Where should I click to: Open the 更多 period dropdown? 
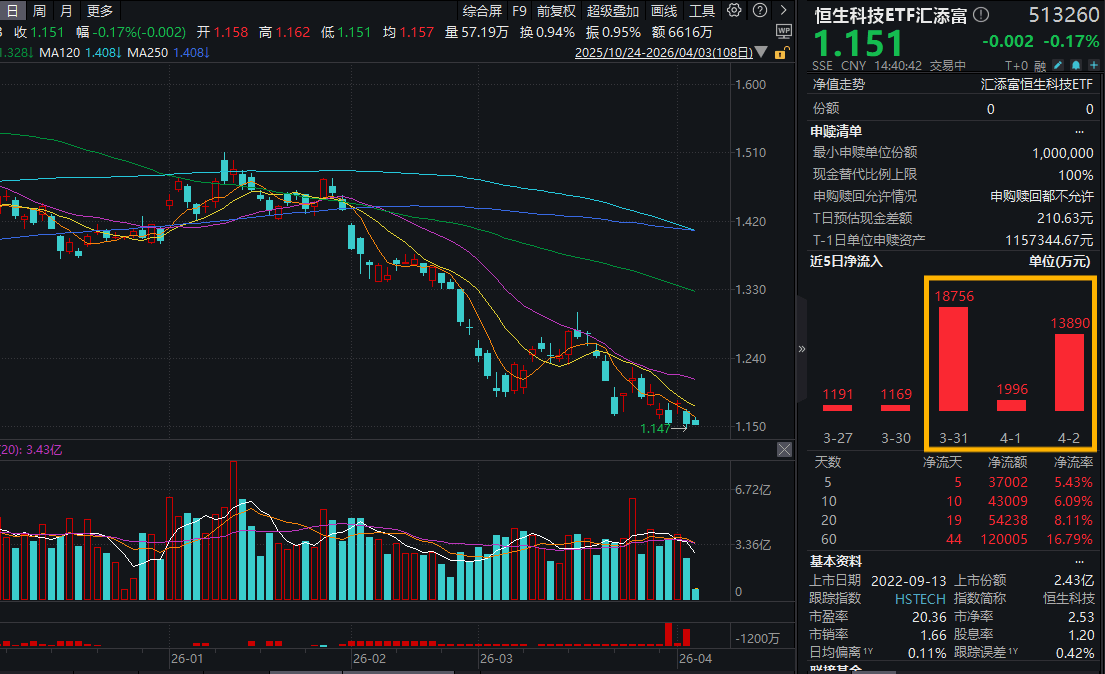click(100, 11)
